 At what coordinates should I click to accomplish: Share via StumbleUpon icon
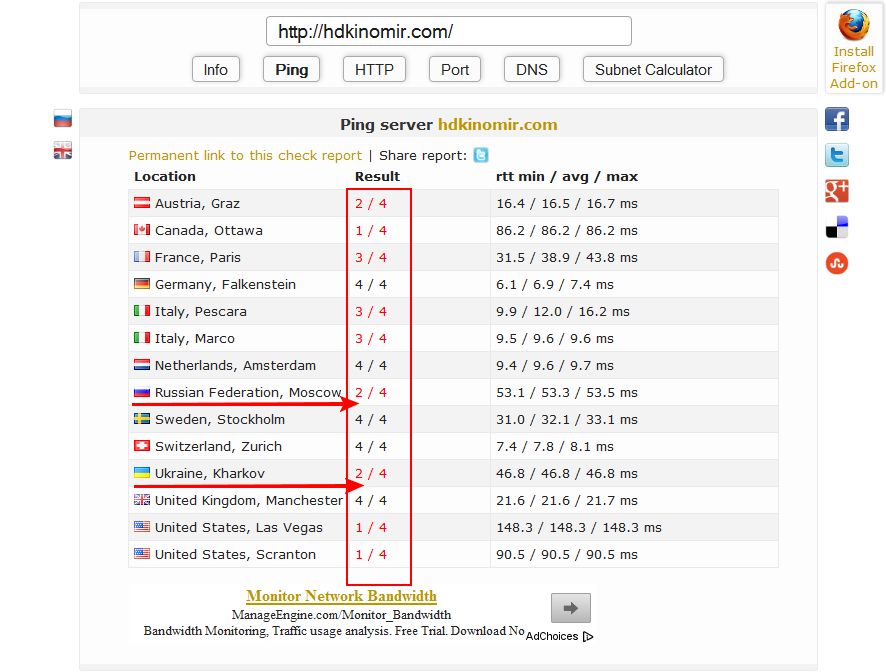coord(837,263)
